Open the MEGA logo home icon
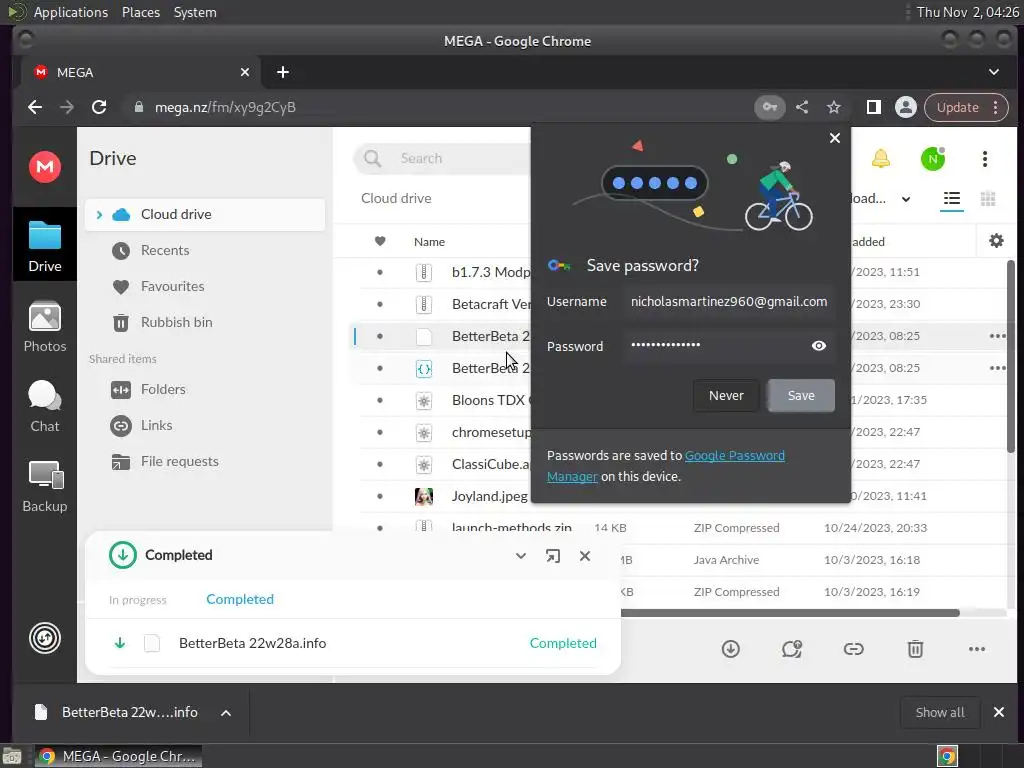 click(x=44, y=167)
